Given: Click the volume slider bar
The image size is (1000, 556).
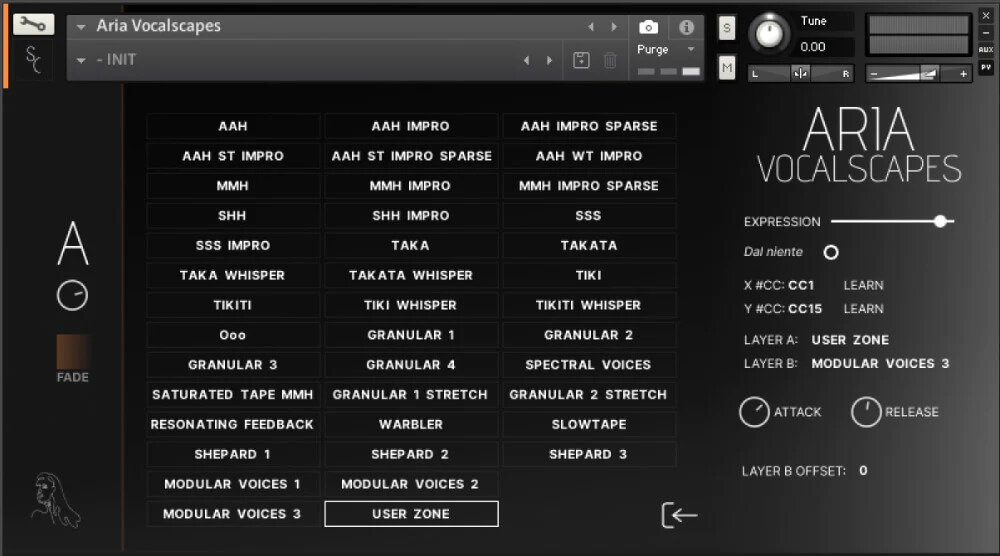Looking at the screenshot, I should (918, 74).
